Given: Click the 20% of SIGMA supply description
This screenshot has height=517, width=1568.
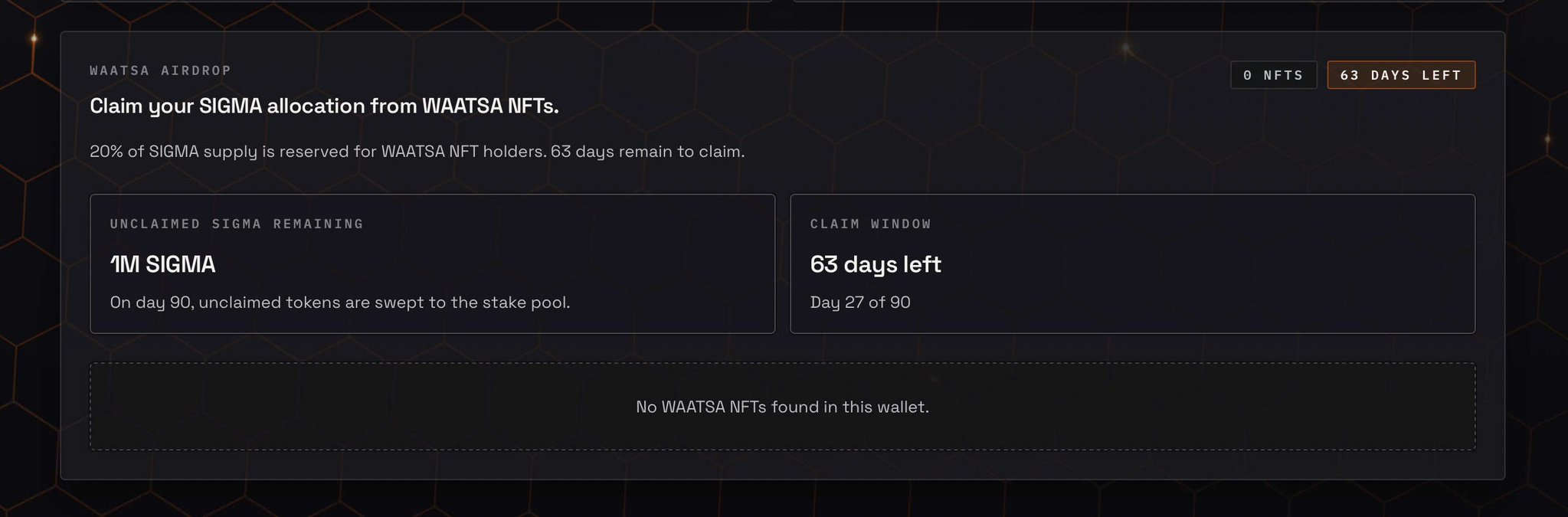Looking at the screenshot, I should click(x=417, y=152).
